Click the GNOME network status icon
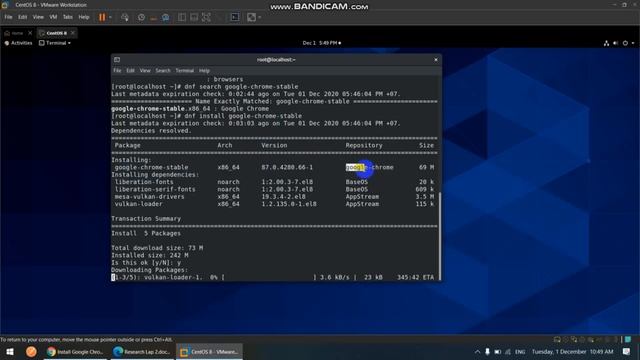 coord(606,43)
